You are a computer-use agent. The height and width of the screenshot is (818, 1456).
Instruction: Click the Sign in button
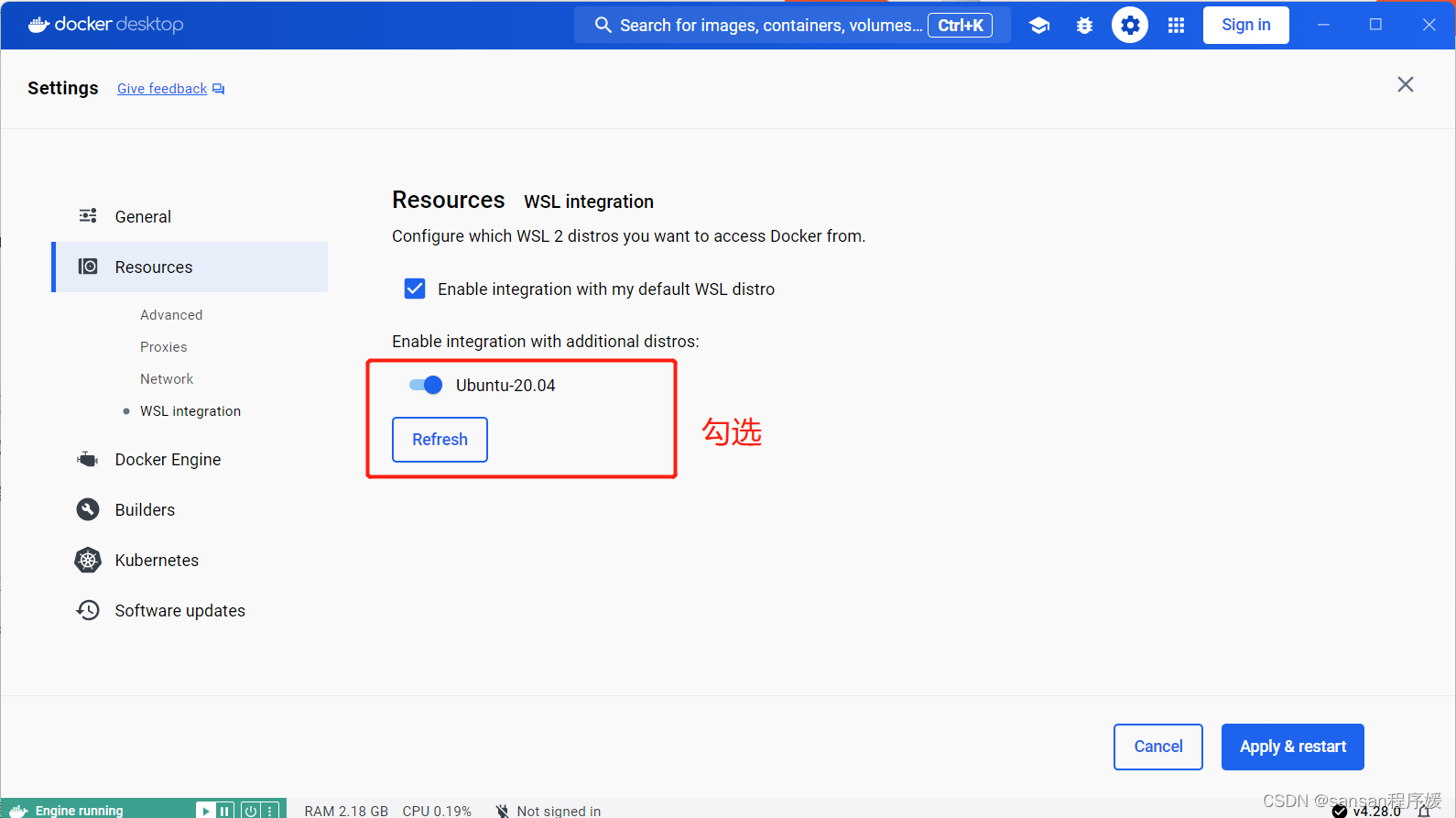1246,25
